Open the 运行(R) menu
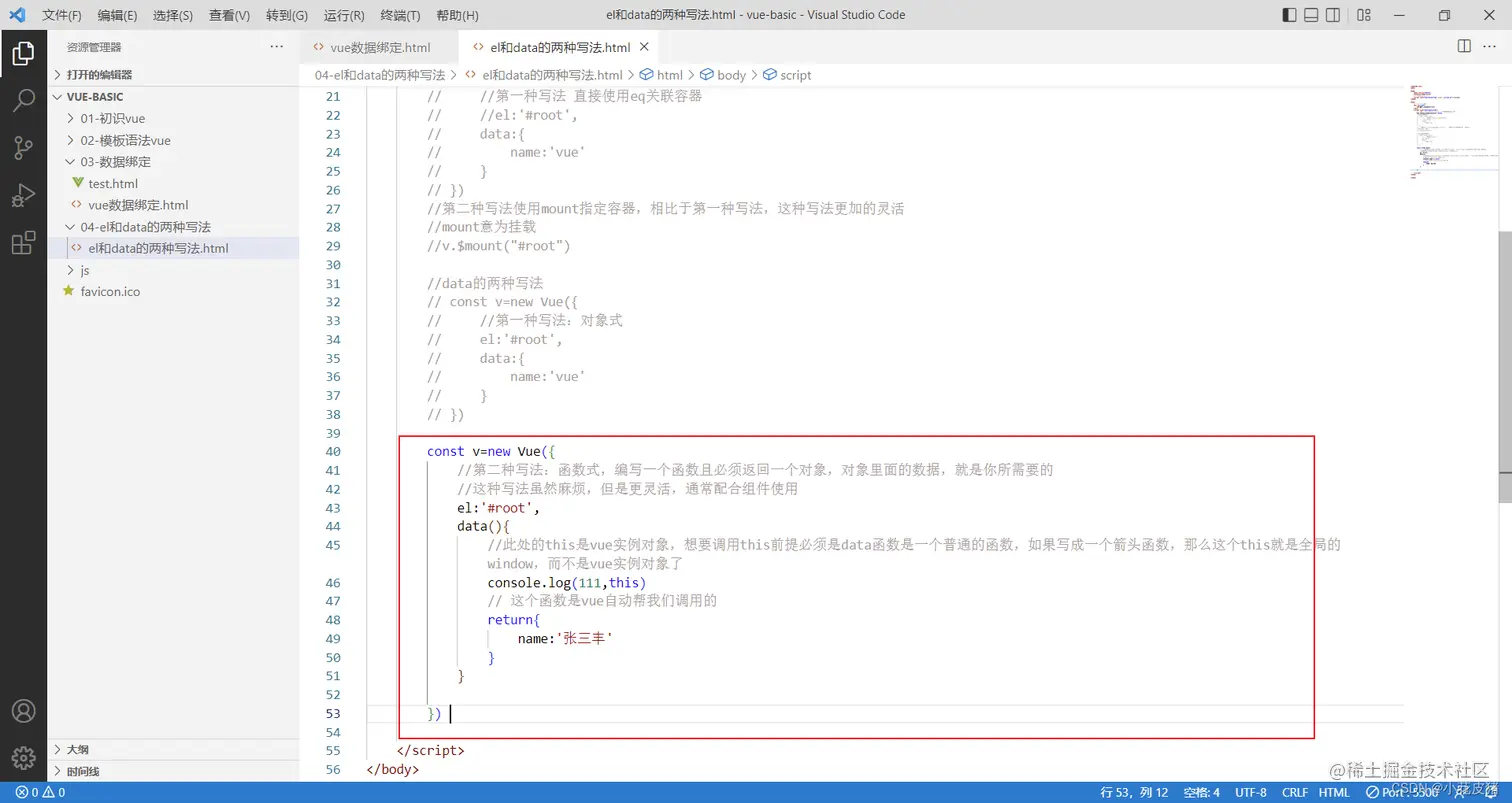 pos(344,15)
